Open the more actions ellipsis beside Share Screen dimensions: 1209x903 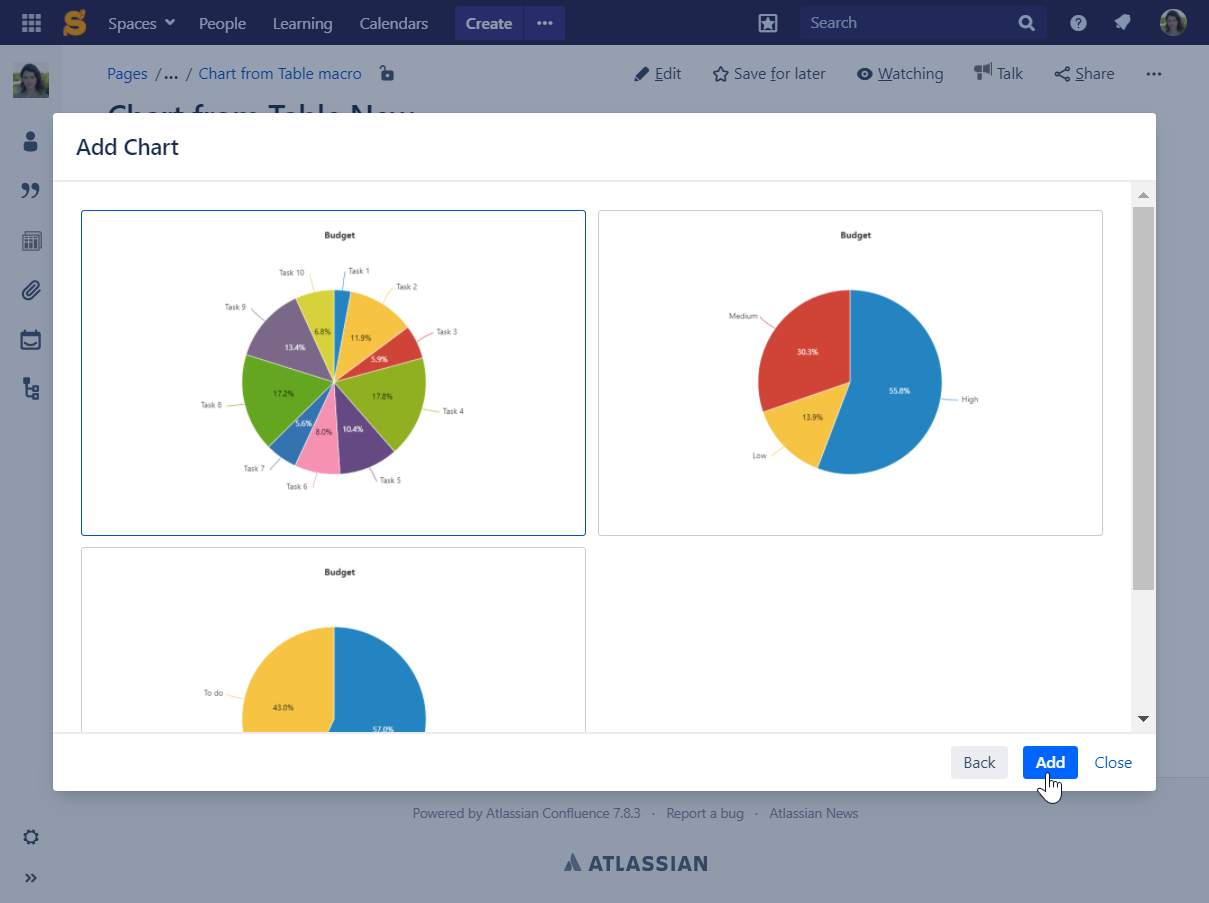[1153, 73]
